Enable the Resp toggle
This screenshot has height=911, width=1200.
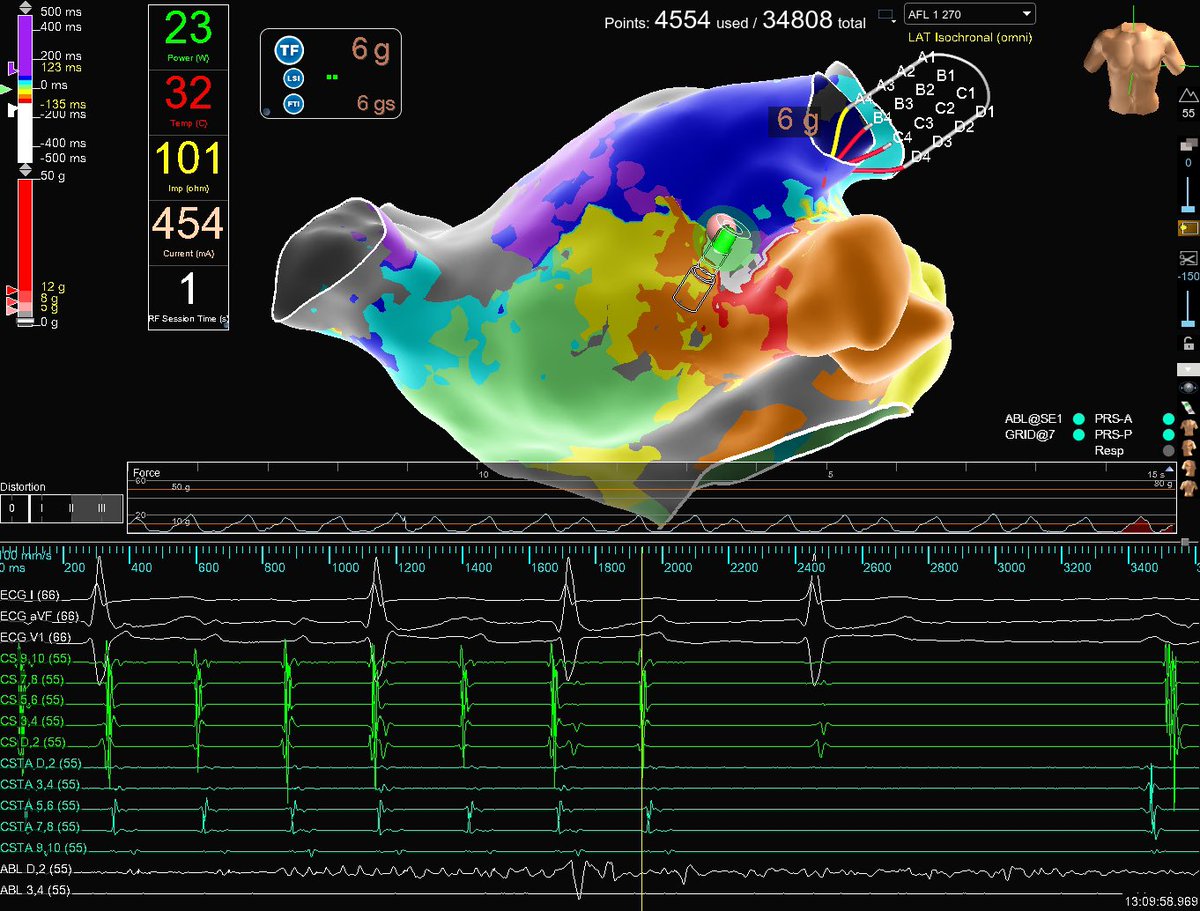tap(1168, 450)
